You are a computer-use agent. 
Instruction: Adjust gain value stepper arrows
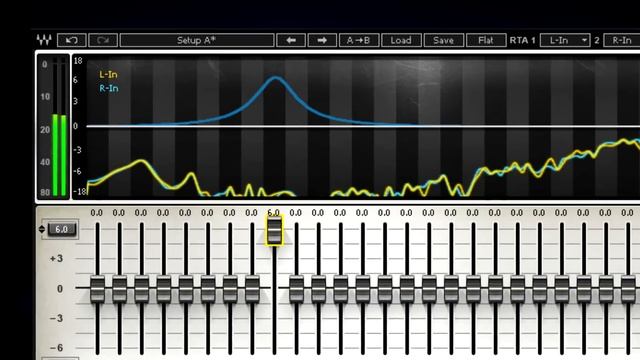(42, 229)
